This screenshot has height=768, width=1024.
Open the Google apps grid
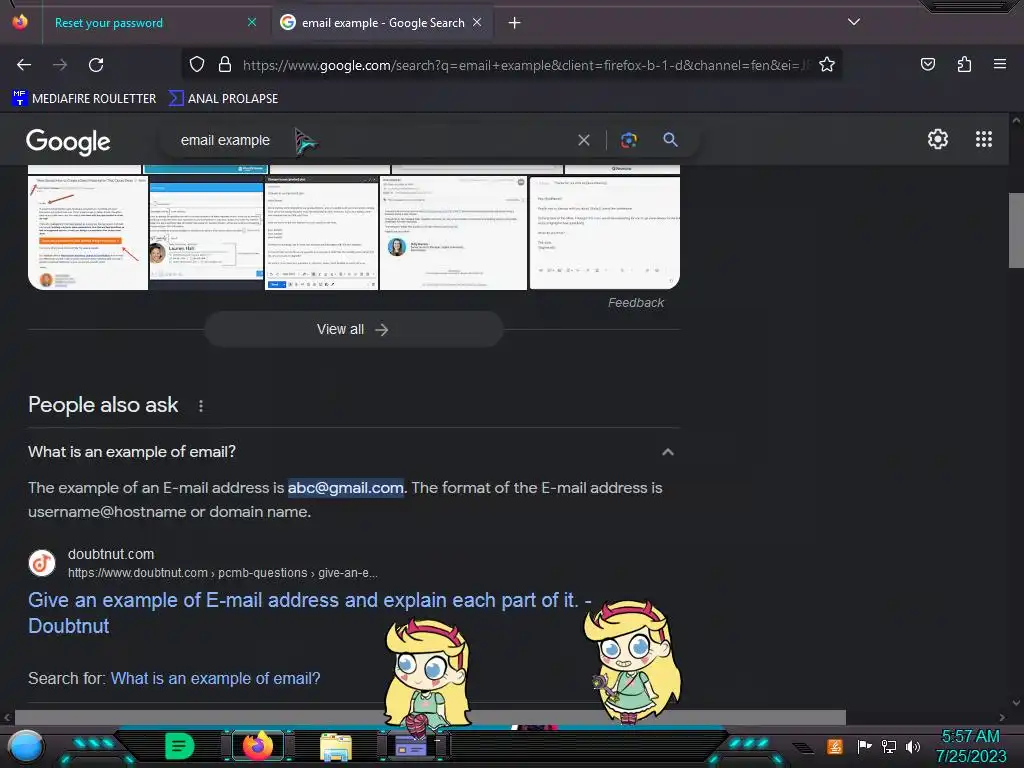tap(984, 139)
